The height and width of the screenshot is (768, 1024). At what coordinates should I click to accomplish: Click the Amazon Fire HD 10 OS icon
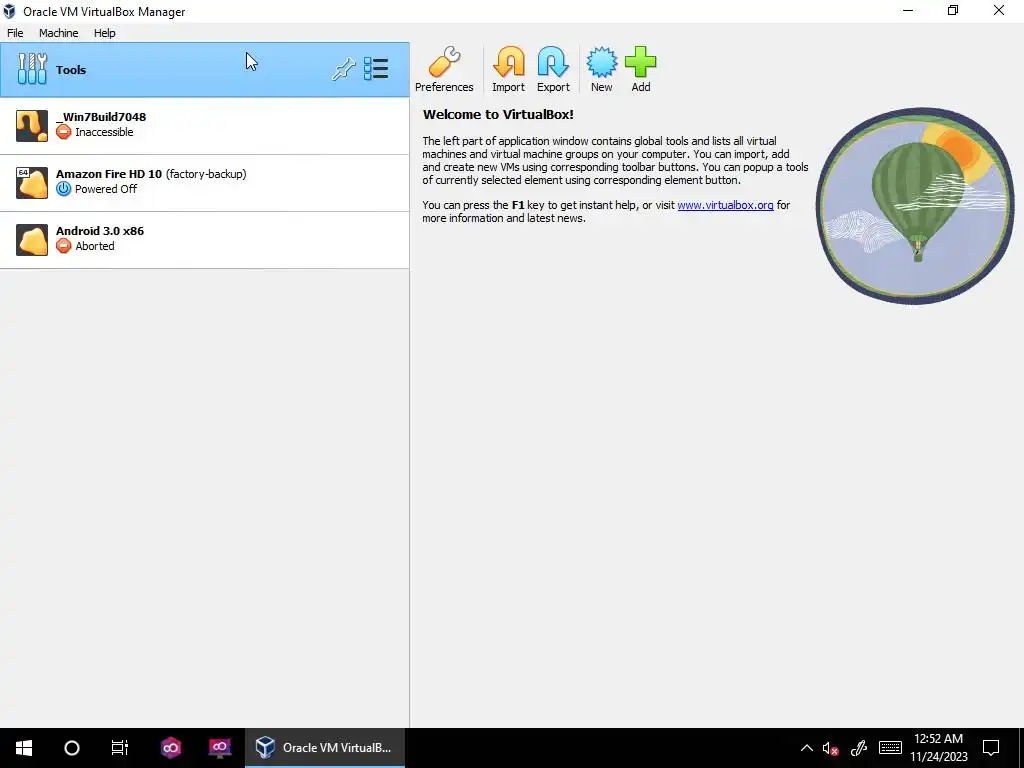(32, 183)
